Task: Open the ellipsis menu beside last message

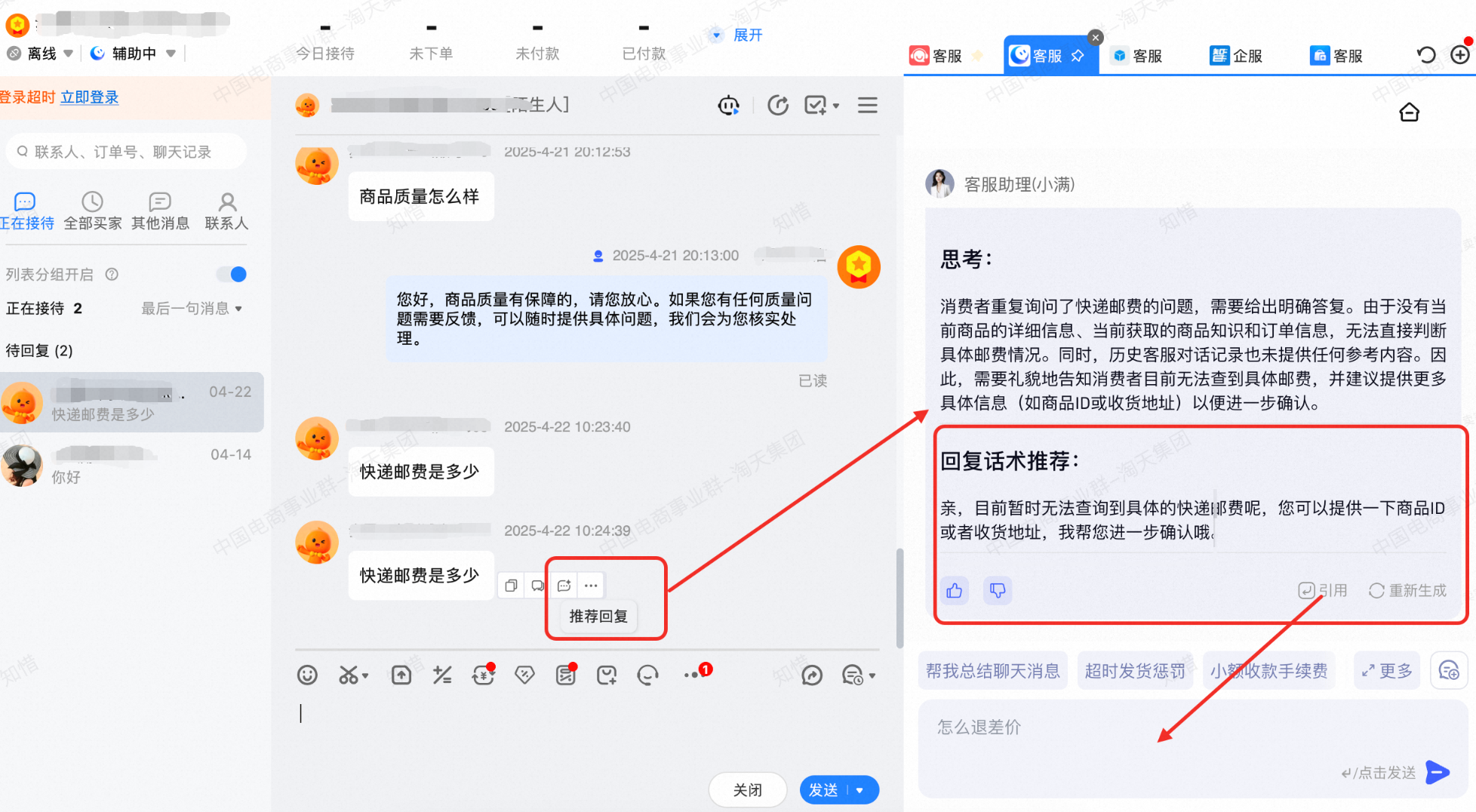Action: tap(591, 586)
